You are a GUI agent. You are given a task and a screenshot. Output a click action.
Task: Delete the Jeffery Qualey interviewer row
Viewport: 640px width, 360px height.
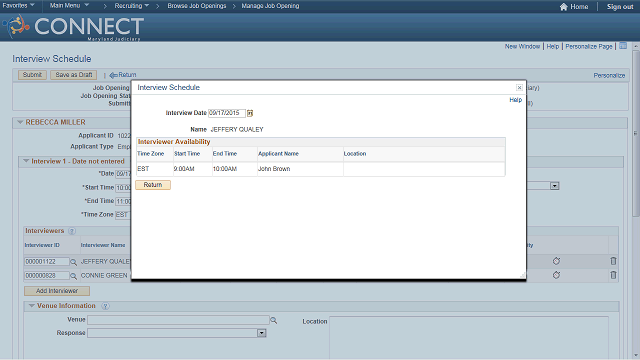[x=613, y=261]
